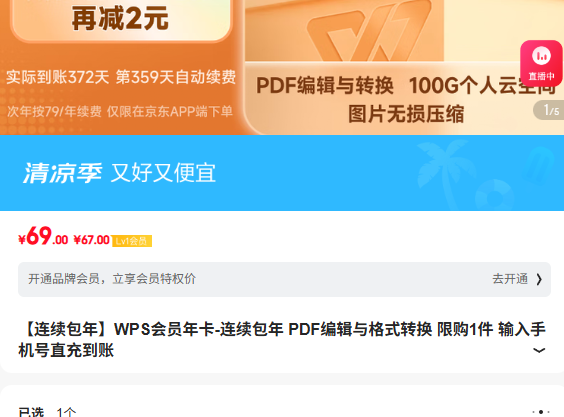The width and height of the screenshot is (564, 417).
Task: Tap the 再减2元 discount badge
Action: [120, 19]
